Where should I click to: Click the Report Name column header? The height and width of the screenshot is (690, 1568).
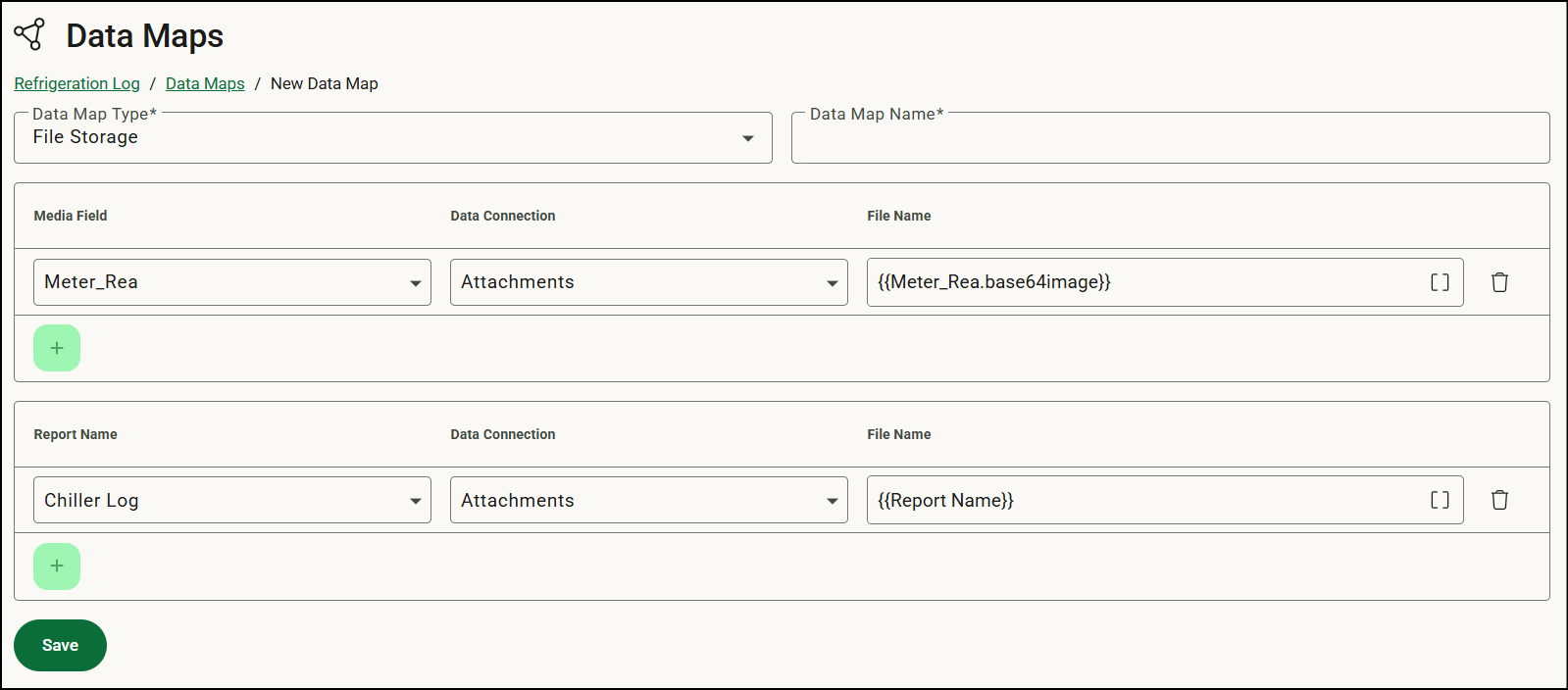tap(76, 434)
